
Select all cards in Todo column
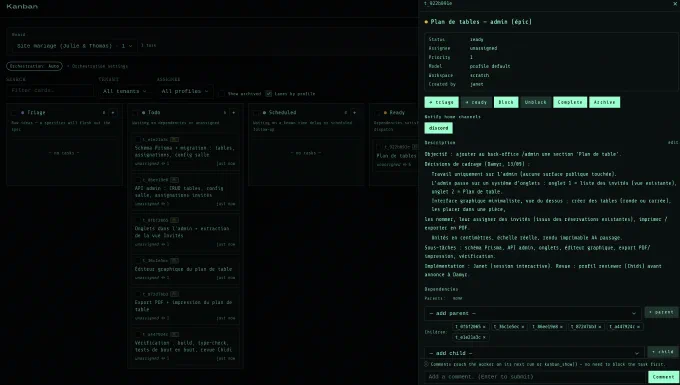(x=135, y=113)
